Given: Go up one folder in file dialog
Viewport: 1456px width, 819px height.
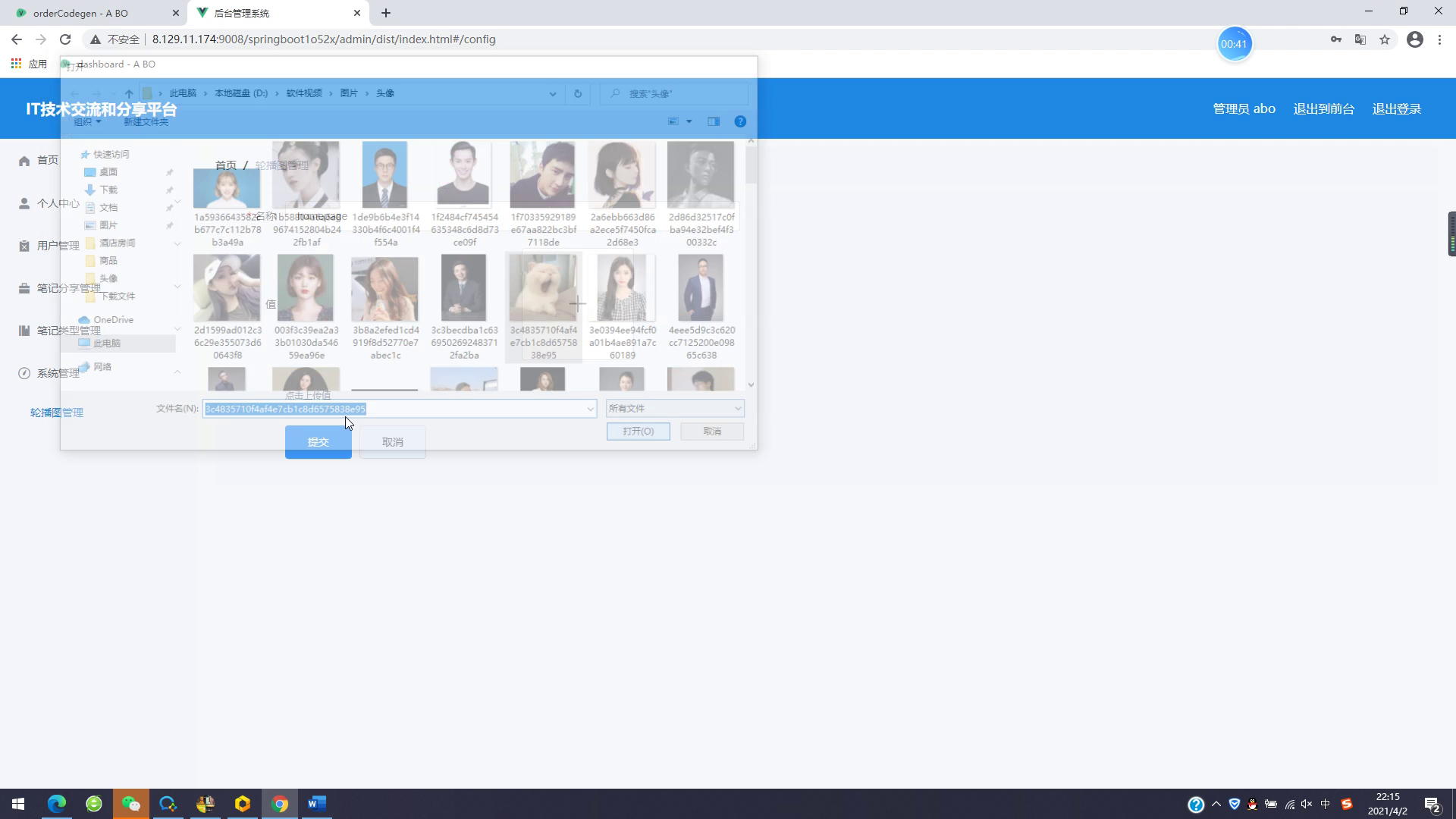Looking at the screenshot, I should point(129,93).
